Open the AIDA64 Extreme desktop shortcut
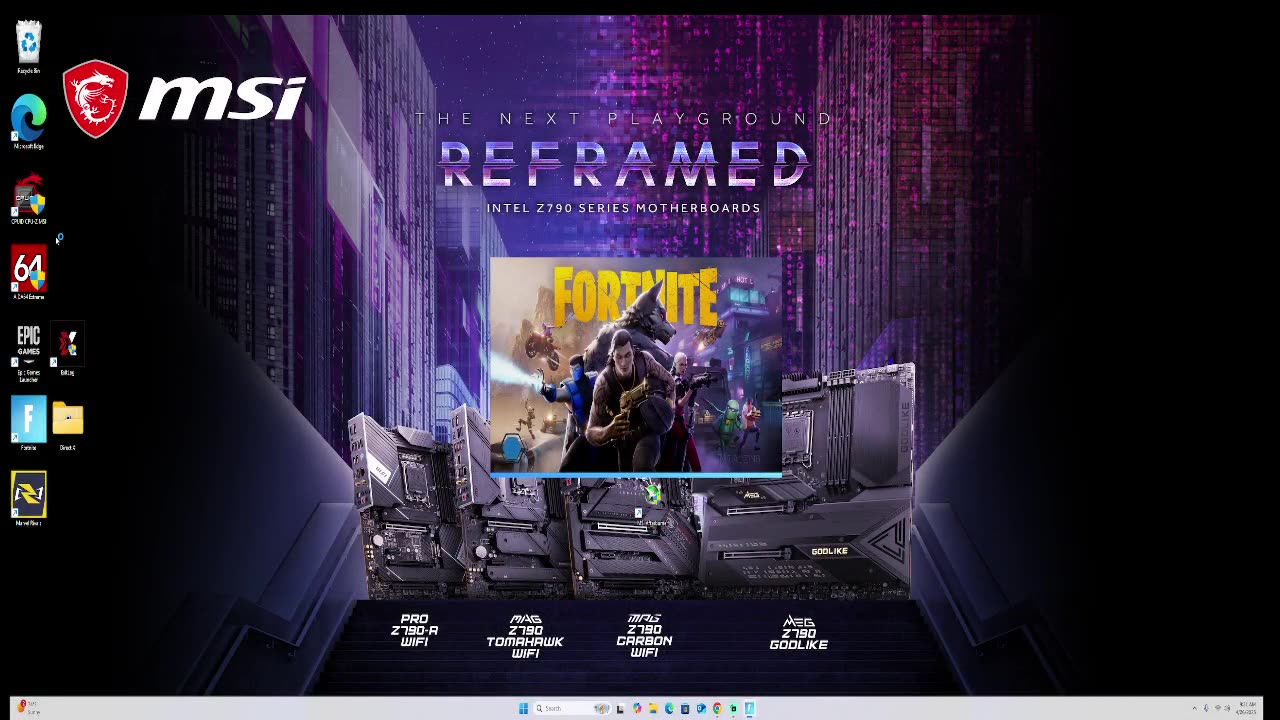1280x720 pixels. [29, 273]
